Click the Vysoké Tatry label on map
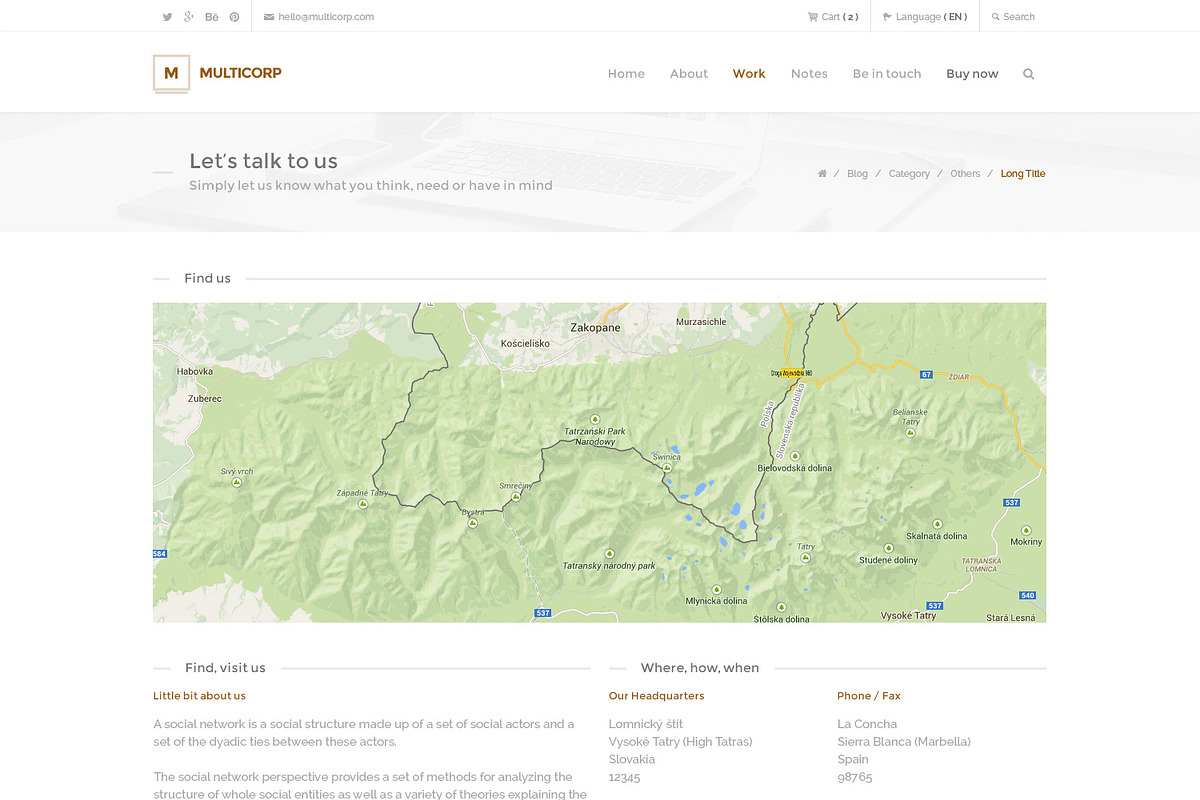This screenshot has height=800, width=1200. [908, 616]
